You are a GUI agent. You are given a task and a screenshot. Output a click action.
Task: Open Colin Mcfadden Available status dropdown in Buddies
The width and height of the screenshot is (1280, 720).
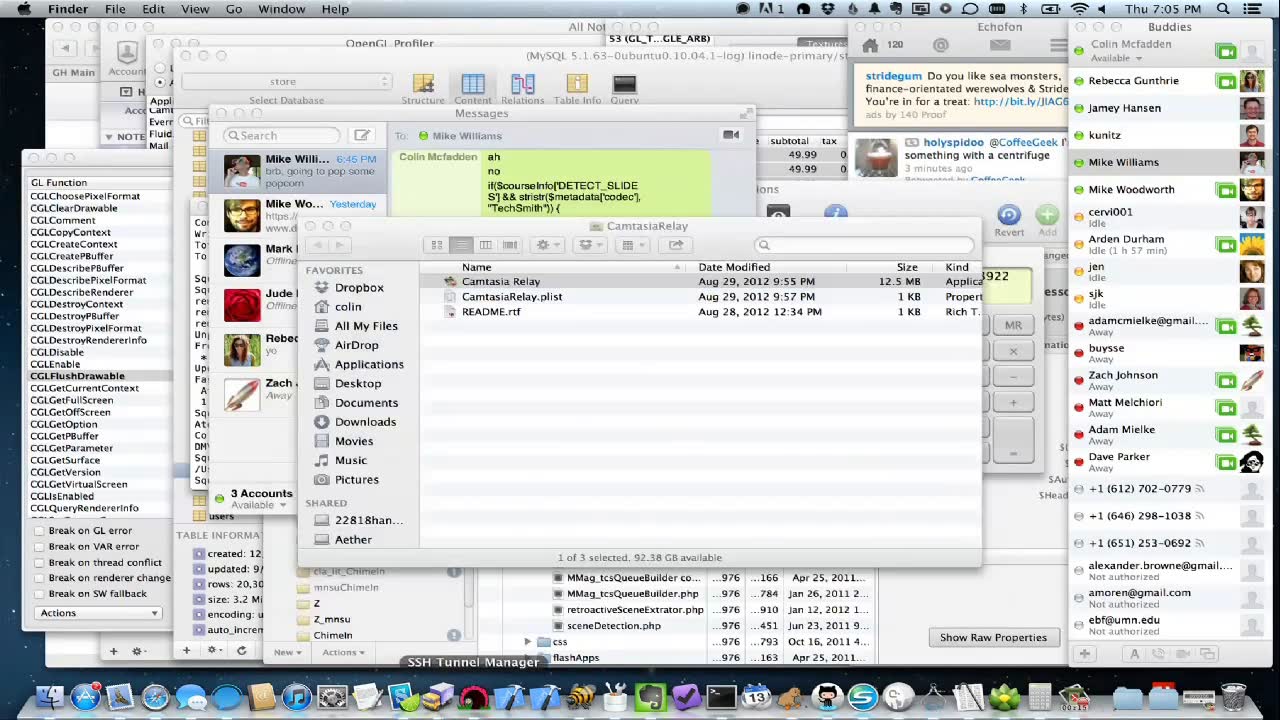(x=1116, y=58)
